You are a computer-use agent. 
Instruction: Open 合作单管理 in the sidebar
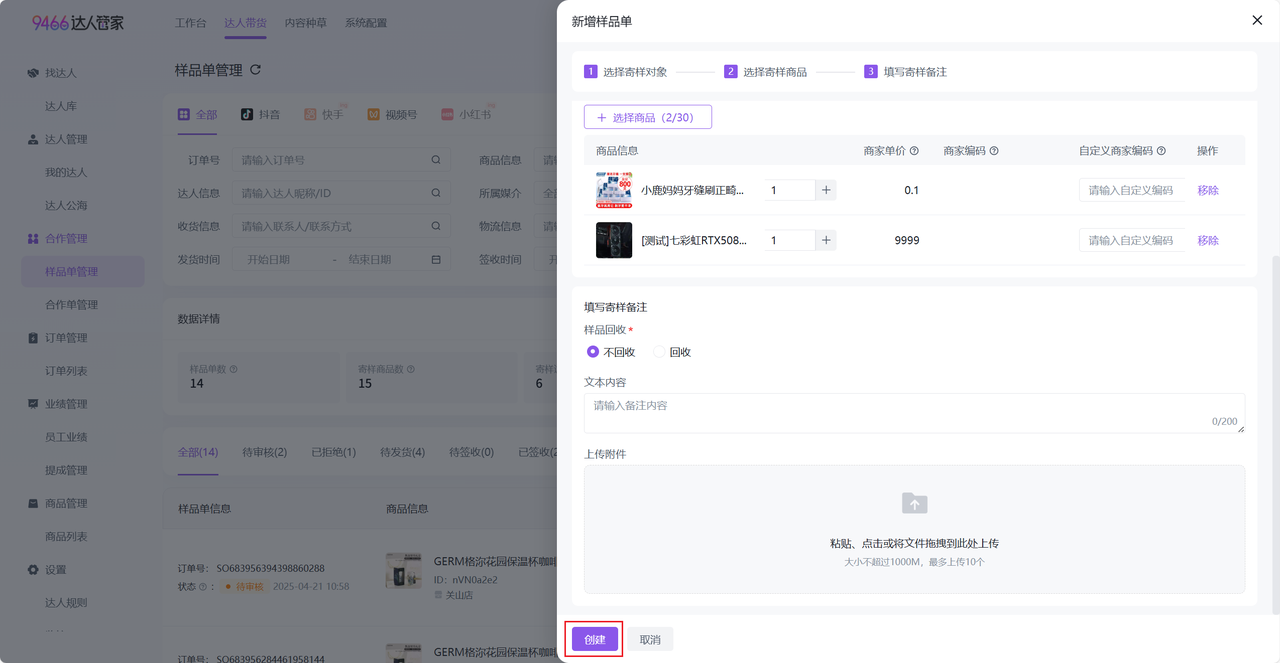tap(72, 304)
